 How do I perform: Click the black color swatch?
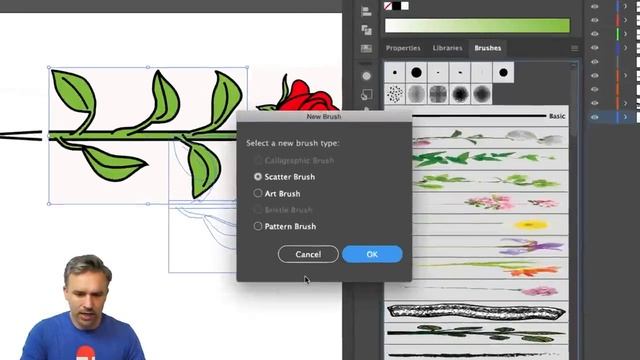pos(396,6)
